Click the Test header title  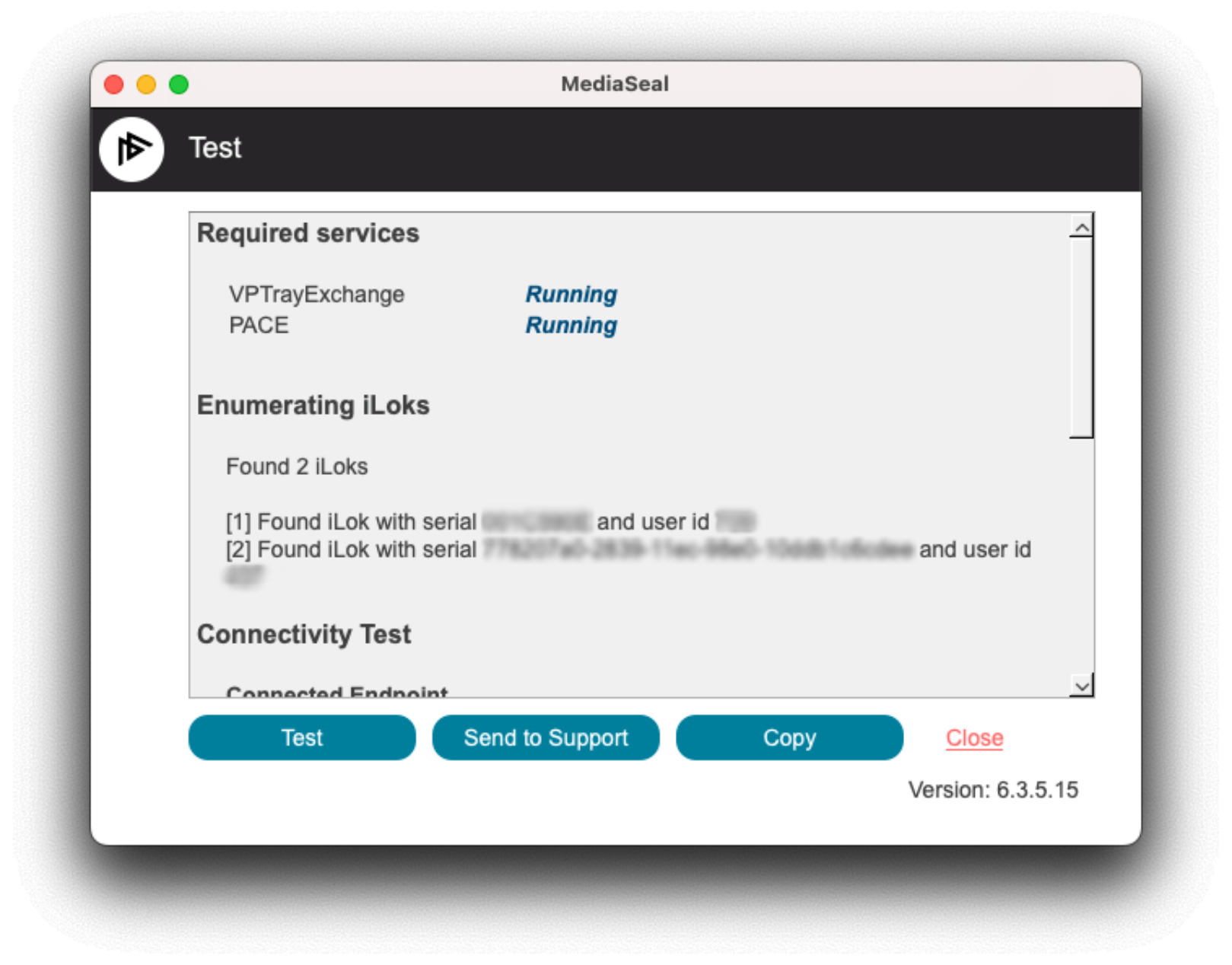215,148
